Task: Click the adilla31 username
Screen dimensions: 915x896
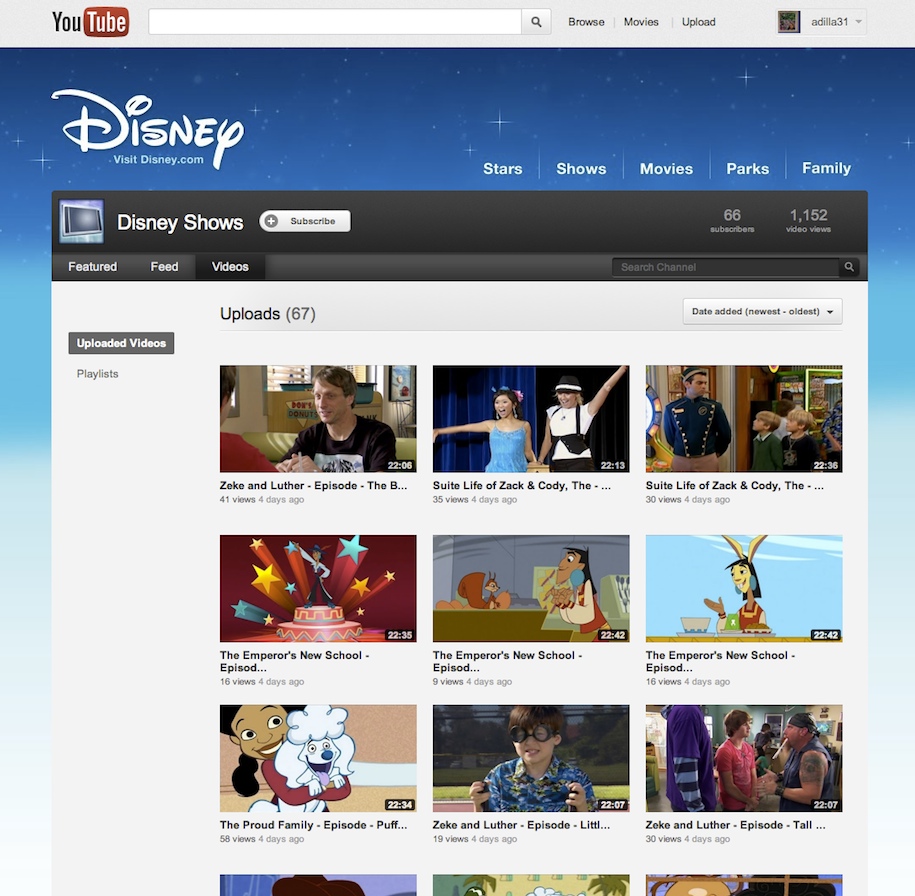Action: tap(829, 22)
